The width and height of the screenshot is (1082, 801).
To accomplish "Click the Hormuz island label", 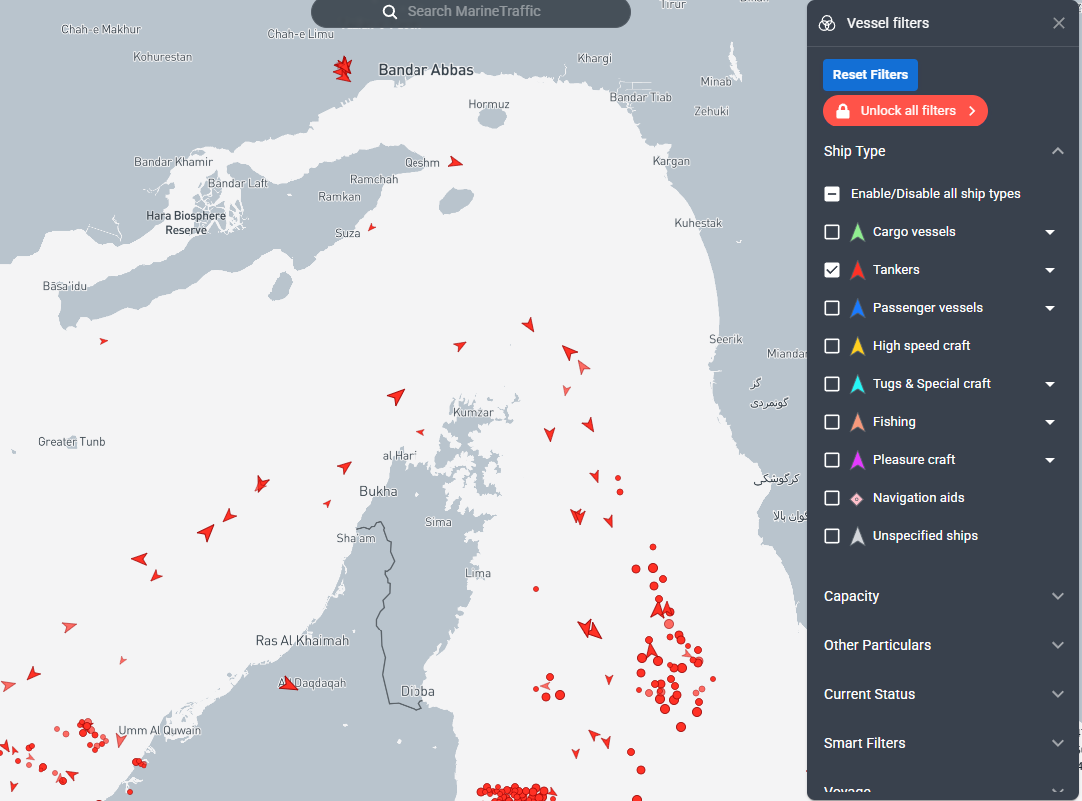I will pyautogui.click(x=489, y=104).
